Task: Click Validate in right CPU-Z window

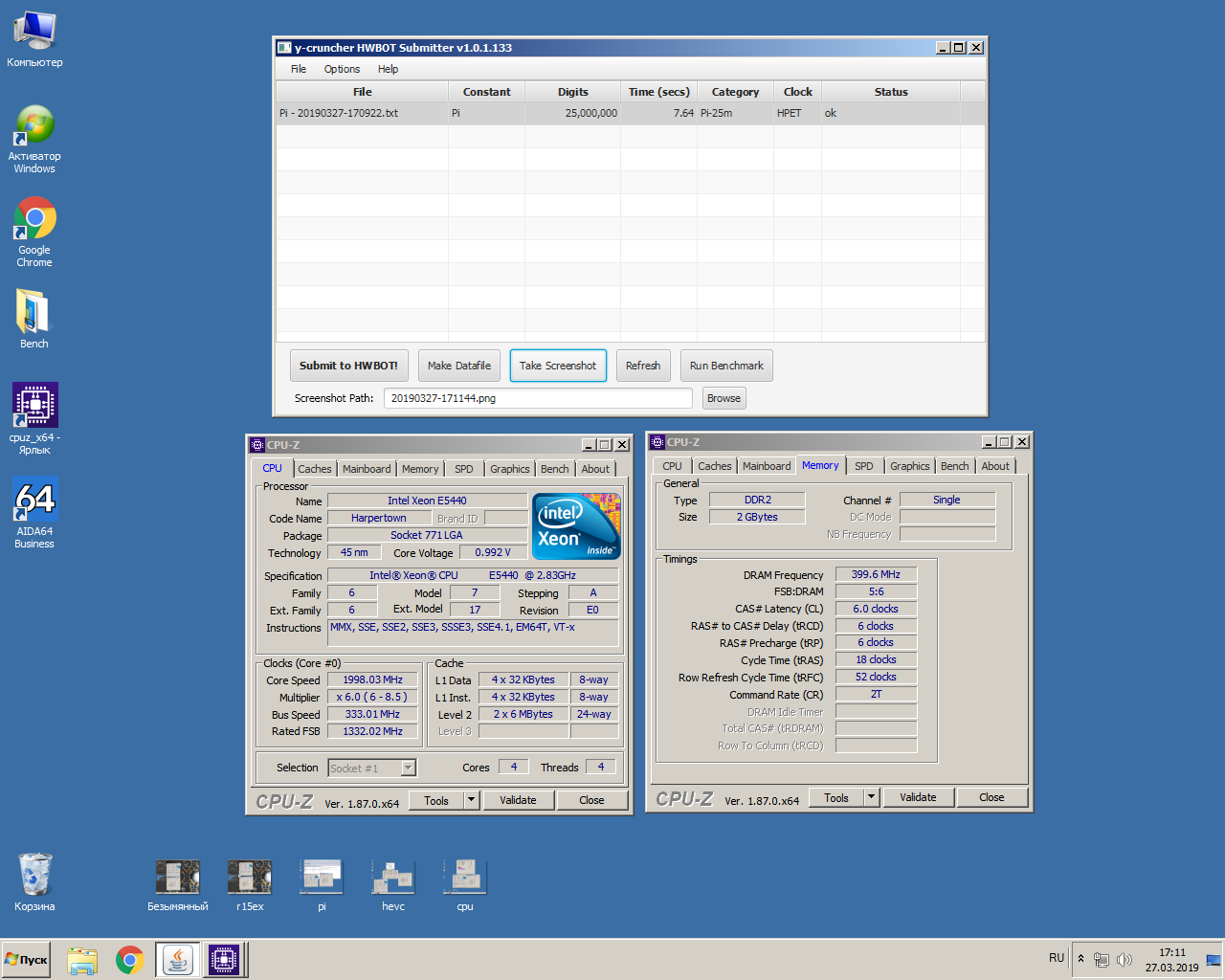Action: (x=918, y=797)
